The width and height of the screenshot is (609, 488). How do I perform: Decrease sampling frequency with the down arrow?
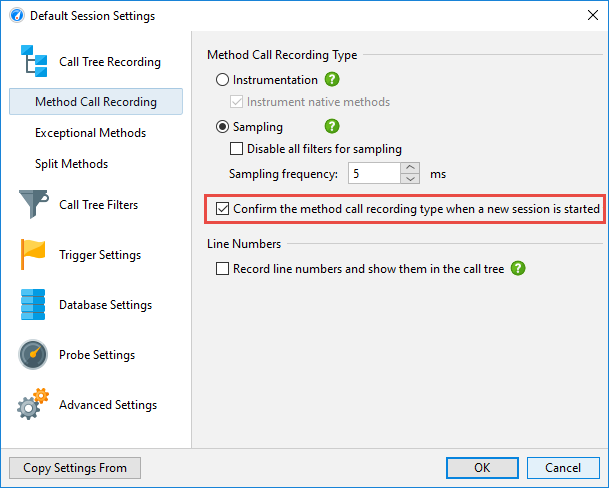[410, 179]
